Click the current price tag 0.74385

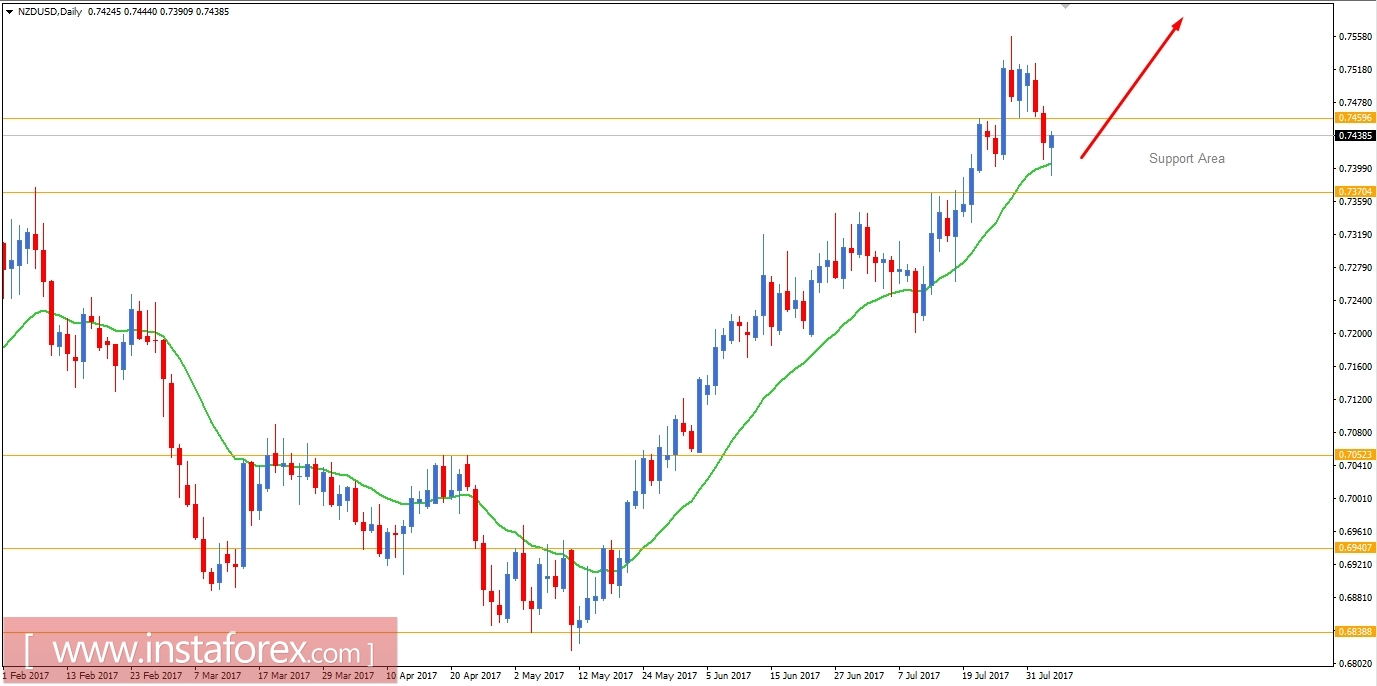(1355, 136)
